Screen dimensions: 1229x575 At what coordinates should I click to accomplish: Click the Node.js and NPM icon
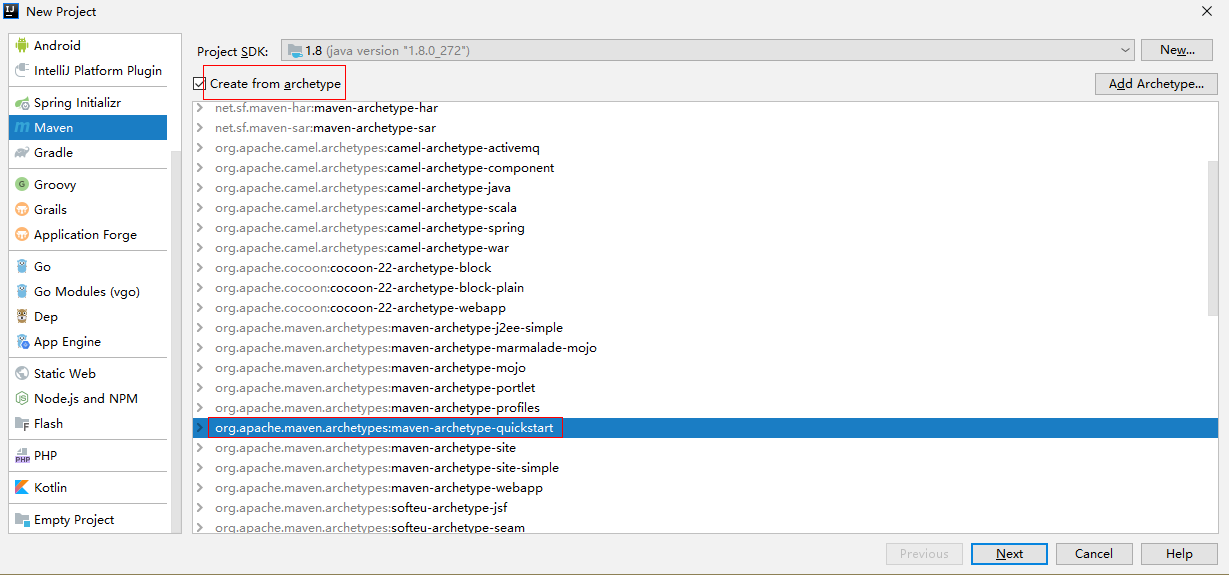[x=23, y=399]
